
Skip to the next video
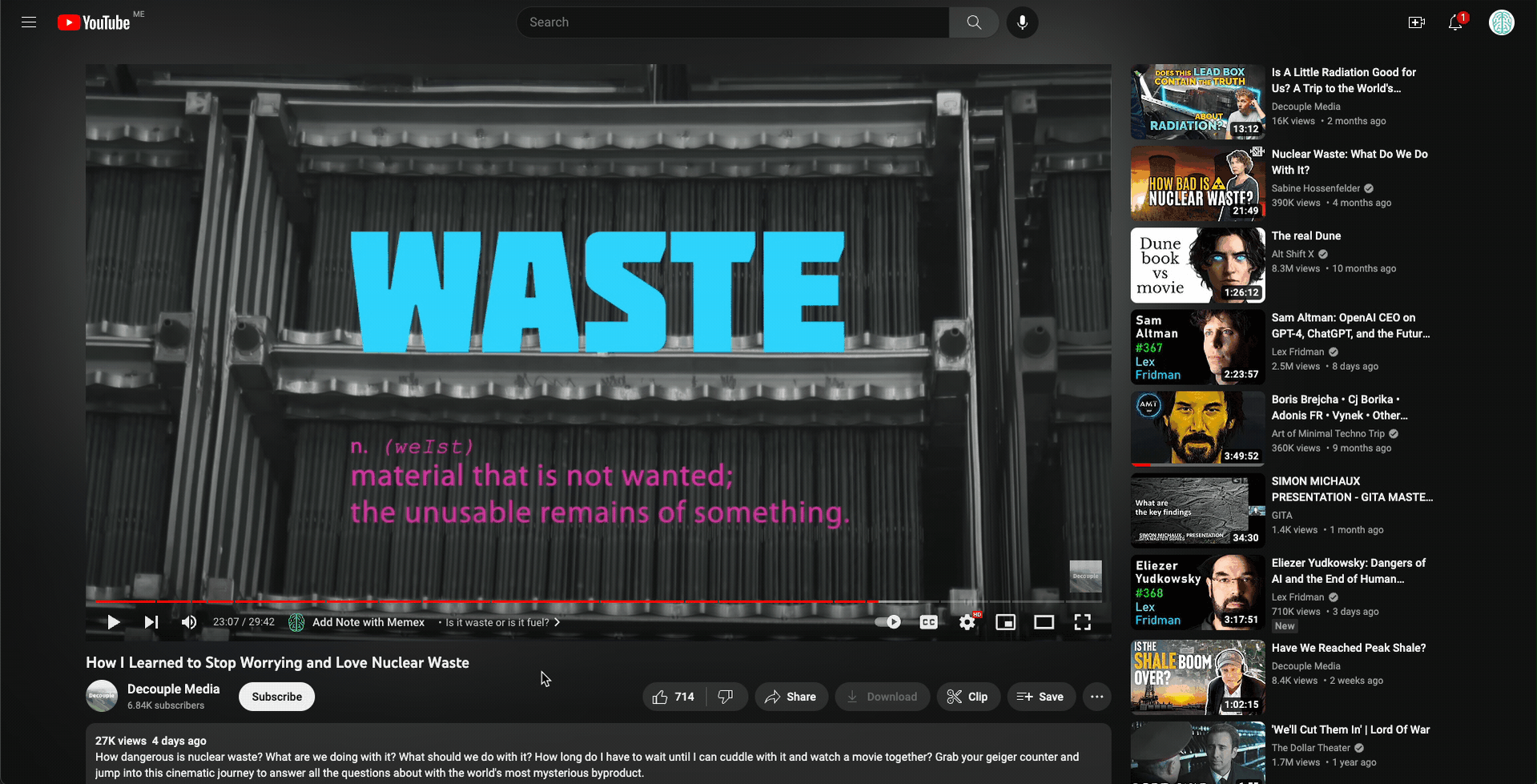pos(151,622)
